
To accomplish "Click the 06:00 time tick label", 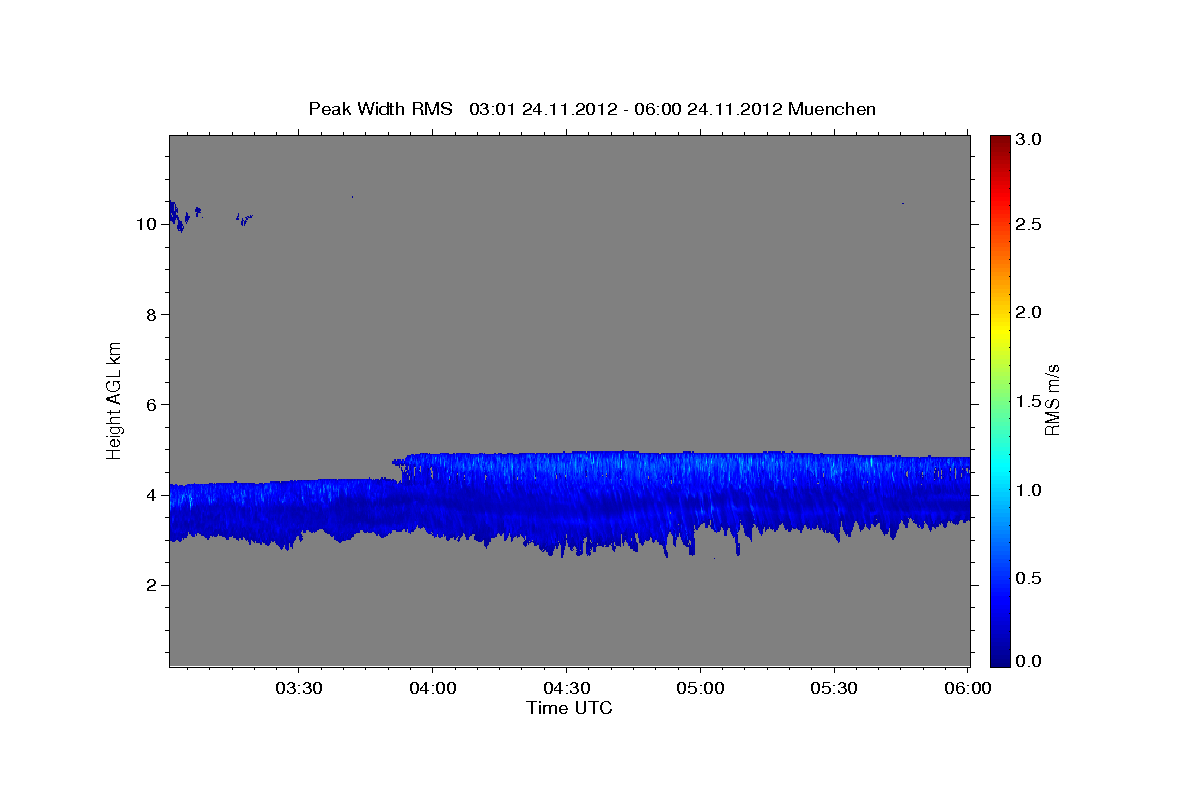I will tap(968, 688).
